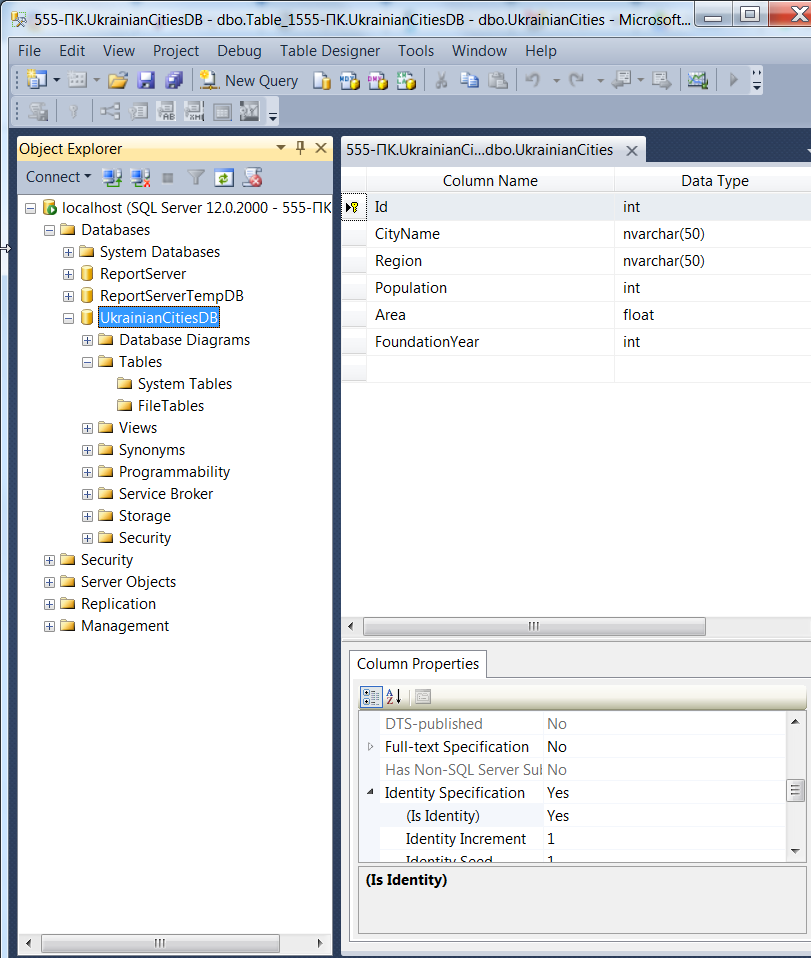The image size is (811, 958).
Task: Select the dbo.UkrainianCities designer tab
Action: click(480, 150)
